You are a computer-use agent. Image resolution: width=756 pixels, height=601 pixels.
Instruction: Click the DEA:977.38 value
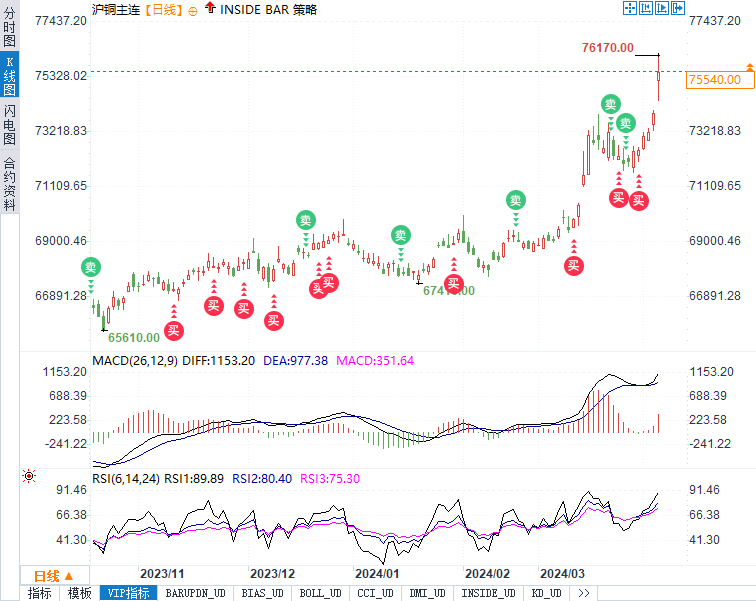click(x=296, y=361)
